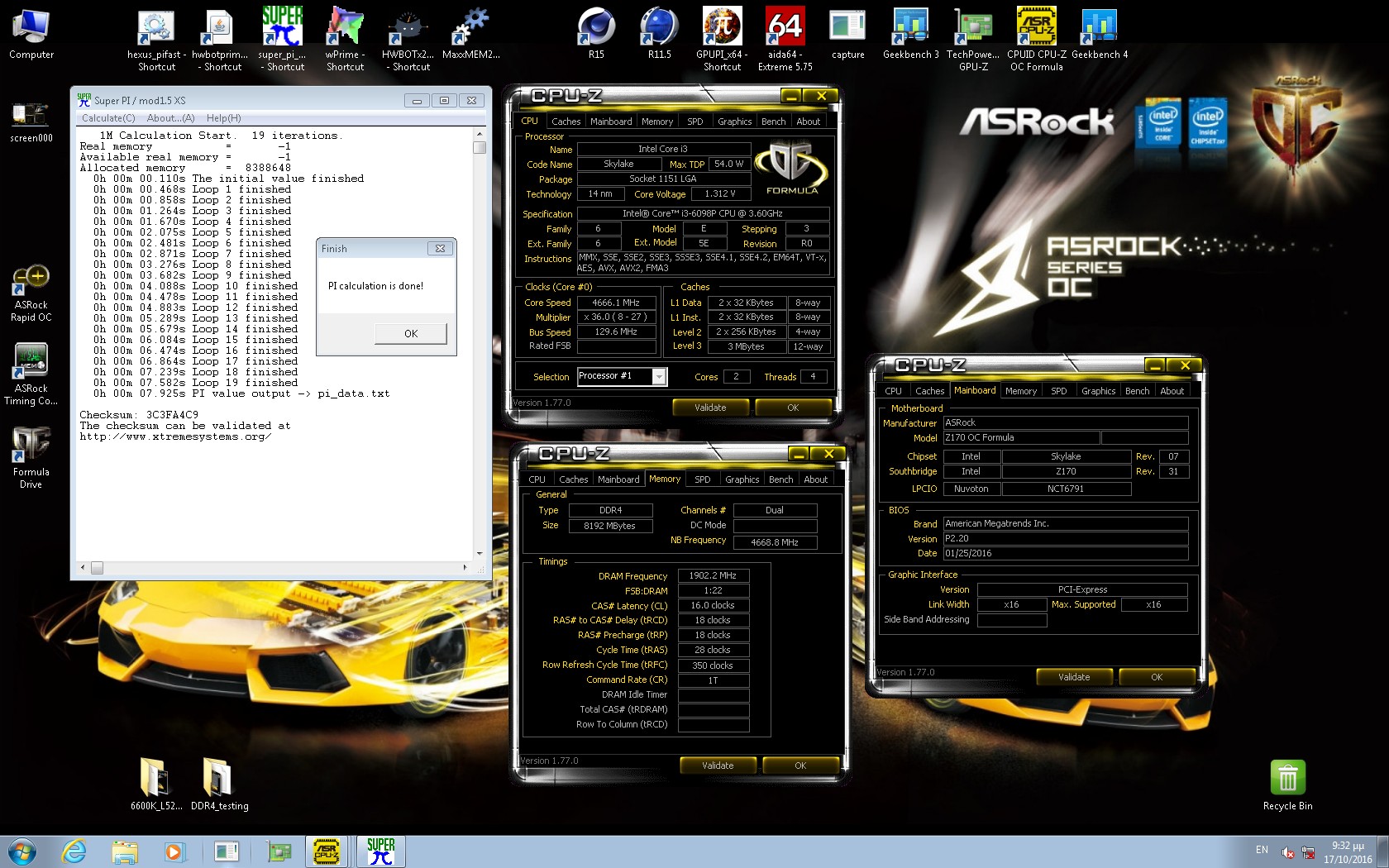Click Super PI horizontal scrollbar thumb

(x=97, y=568)
